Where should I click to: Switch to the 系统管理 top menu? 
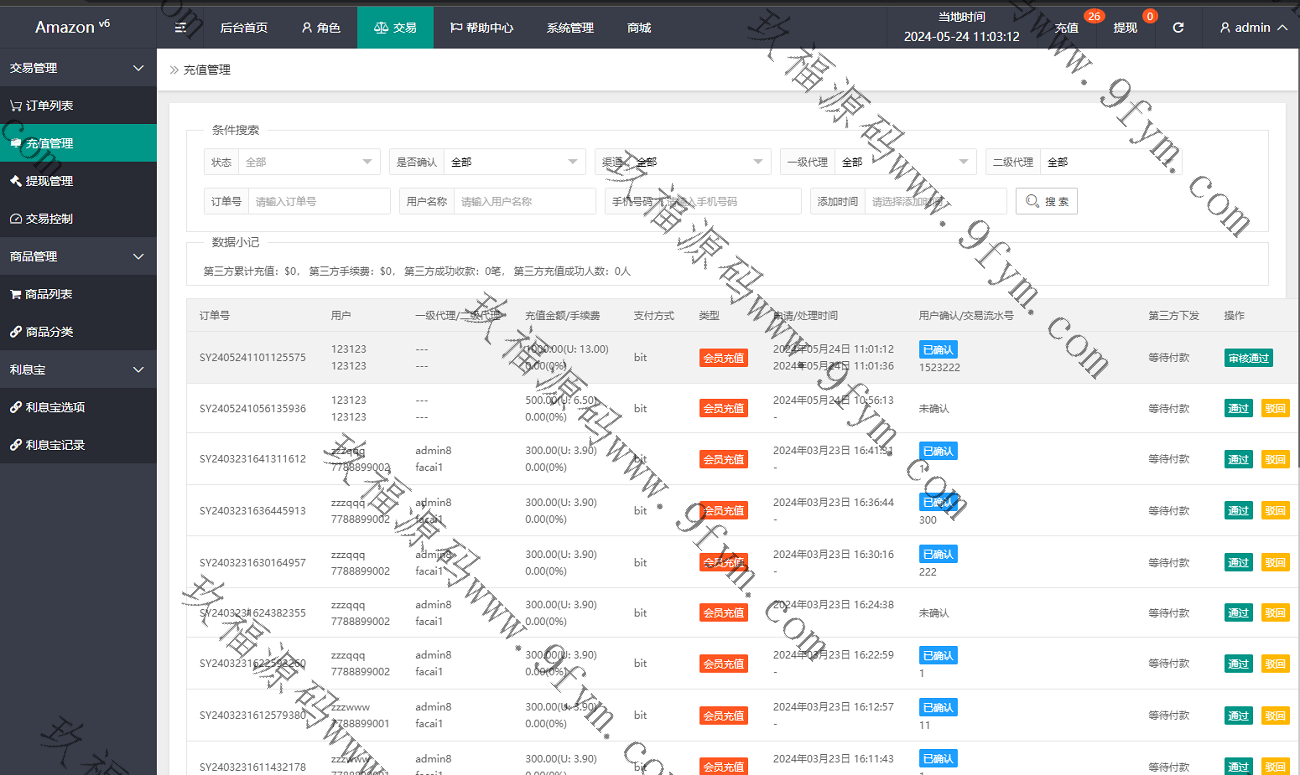click(570, 28)
